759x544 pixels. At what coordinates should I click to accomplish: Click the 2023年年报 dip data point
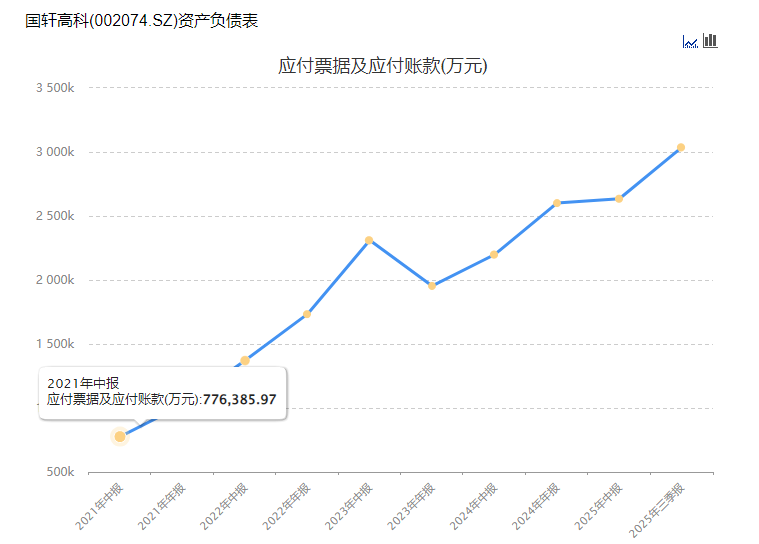[x=432, y=286]
